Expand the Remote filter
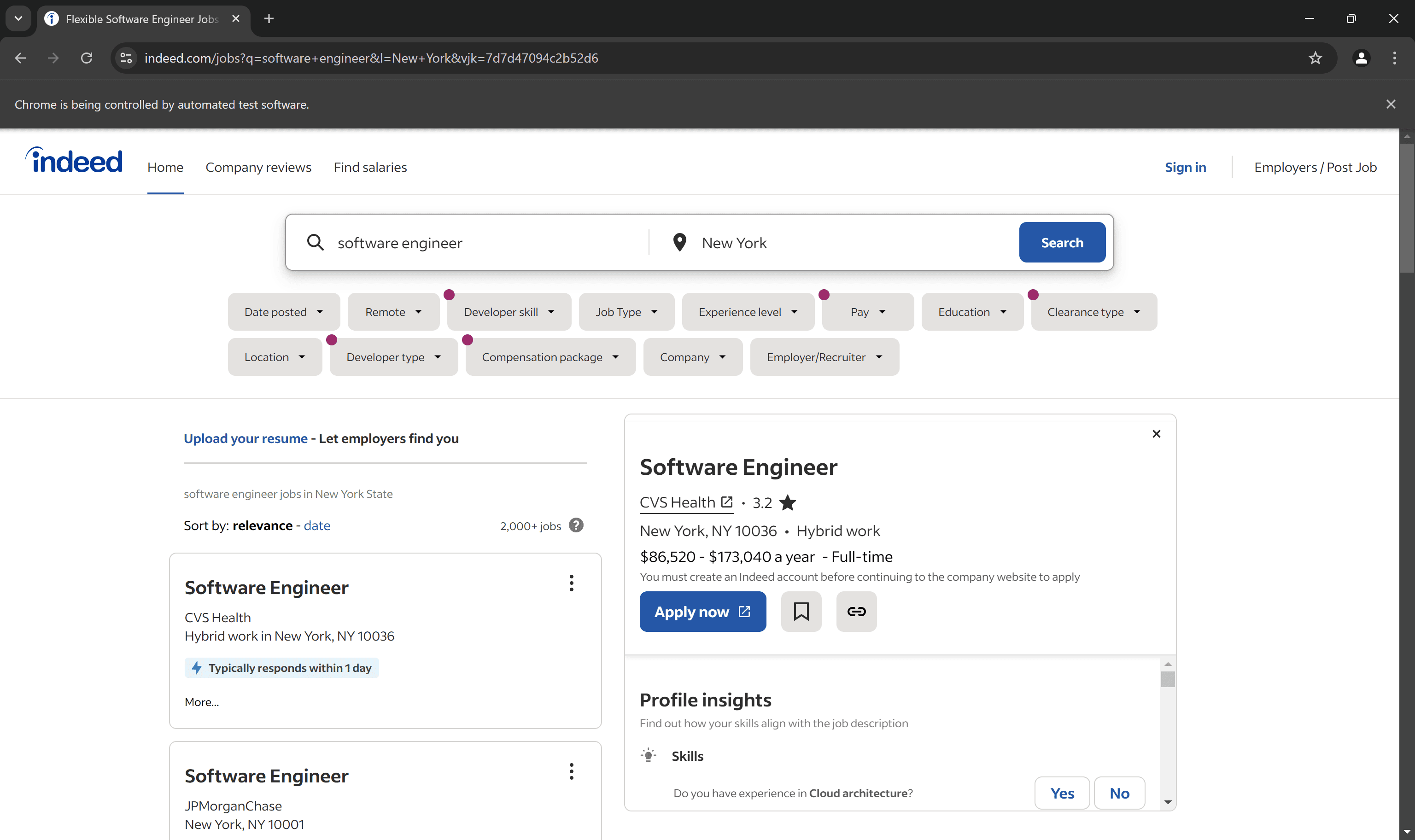 coord(393,311)
